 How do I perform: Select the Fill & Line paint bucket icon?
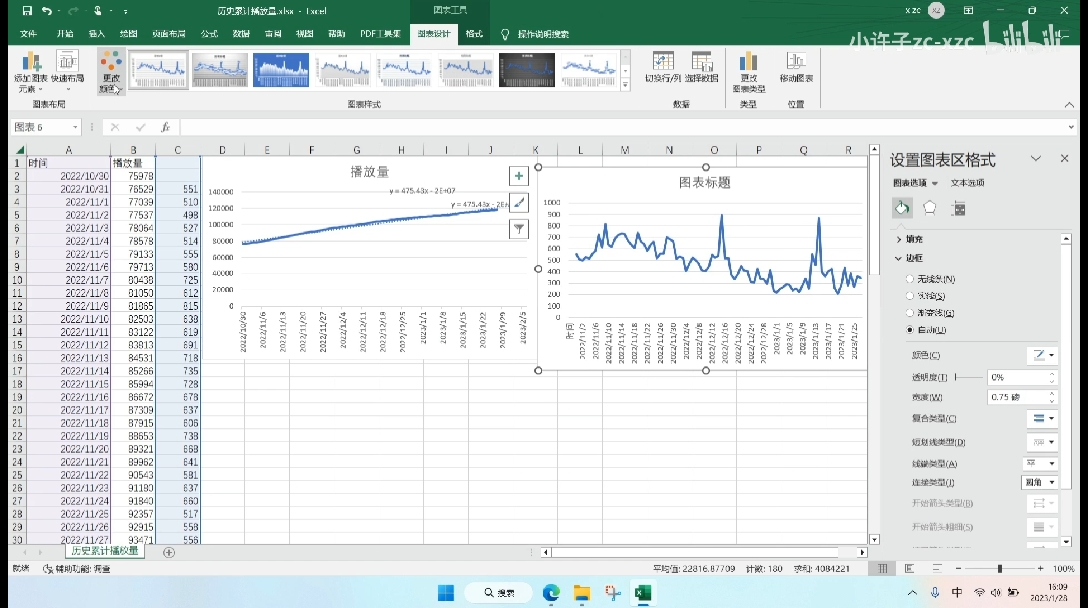click(x=901, y=208)
